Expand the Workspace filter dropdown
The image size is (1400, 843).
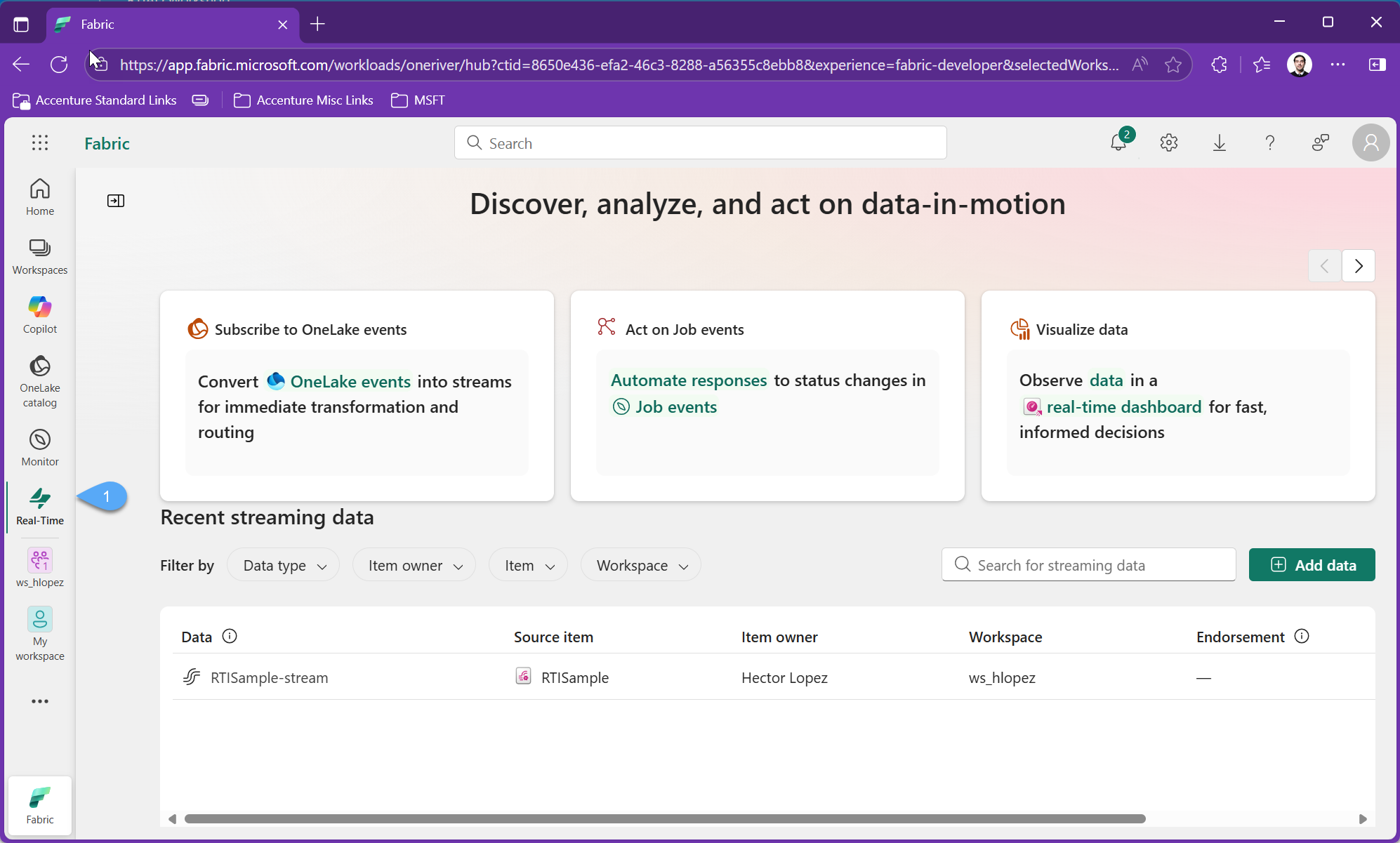pyautogui.click(x=641, y=565)
